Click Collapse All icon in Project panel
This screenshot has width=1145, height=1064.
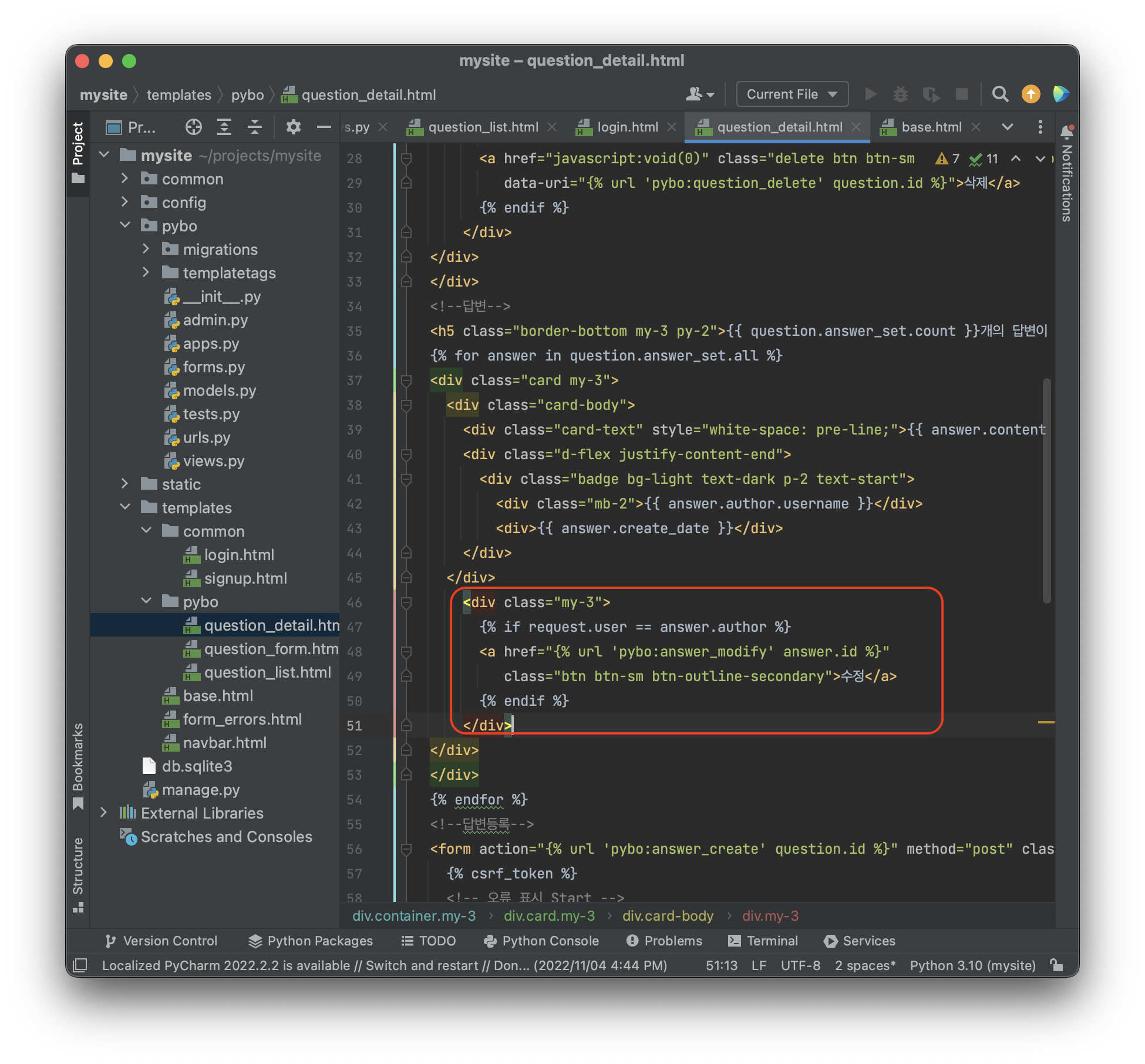(254, 127)
